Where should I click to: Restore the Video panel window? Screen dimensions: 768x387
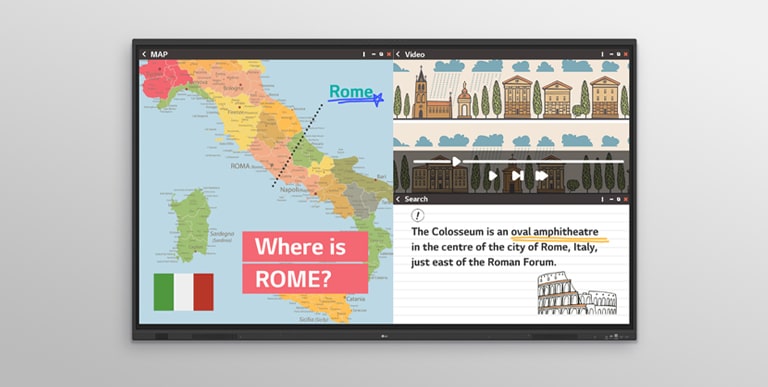click(618, 54)
